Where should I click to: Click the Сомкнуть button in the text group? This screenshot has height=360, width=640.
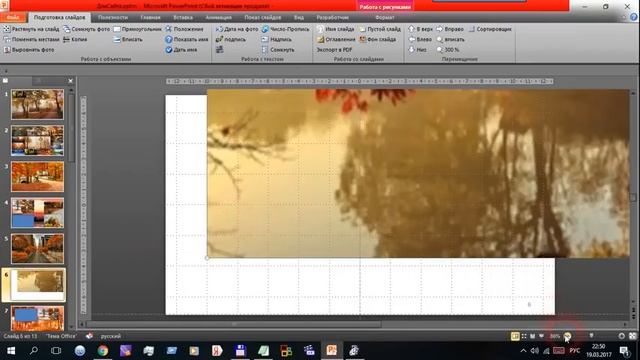278,49
